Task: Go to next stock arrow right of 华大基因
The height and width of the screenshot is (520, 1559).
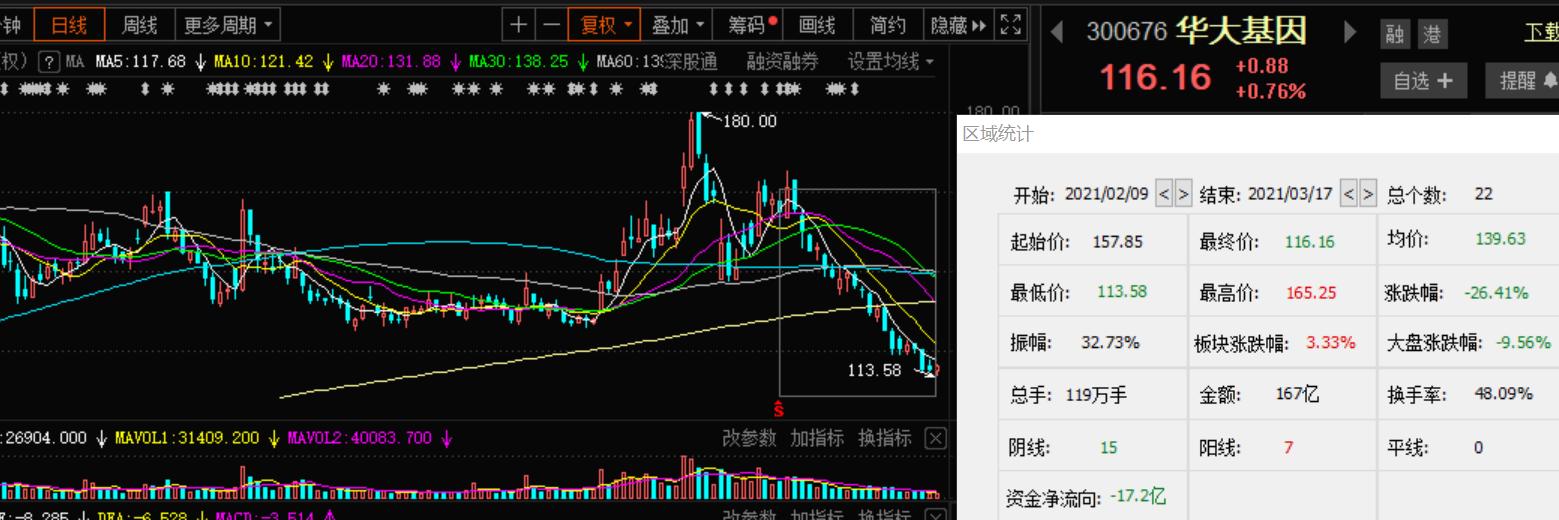Action: pyautogui.click(x=1351, y=32)
